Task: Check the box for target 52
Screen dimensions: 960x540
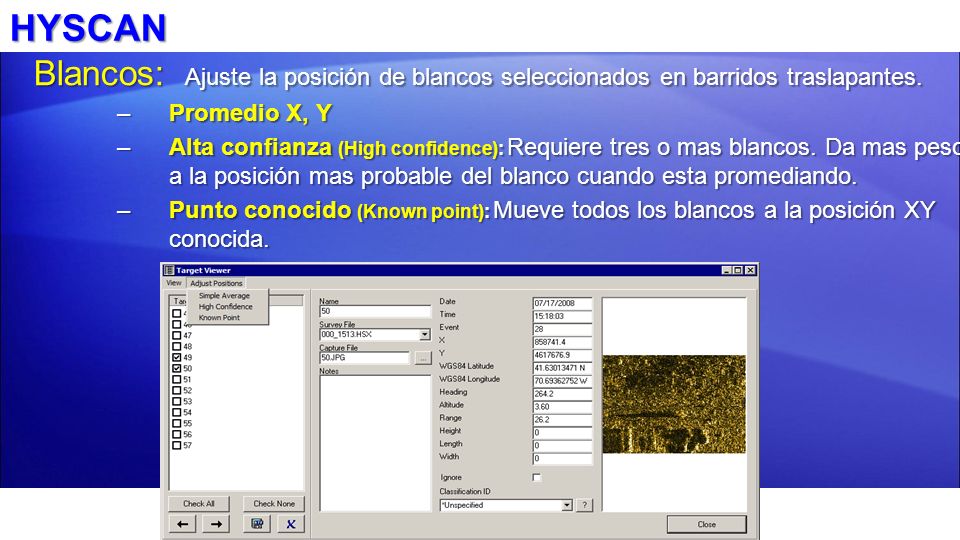Action: click(x=176, y=391)
